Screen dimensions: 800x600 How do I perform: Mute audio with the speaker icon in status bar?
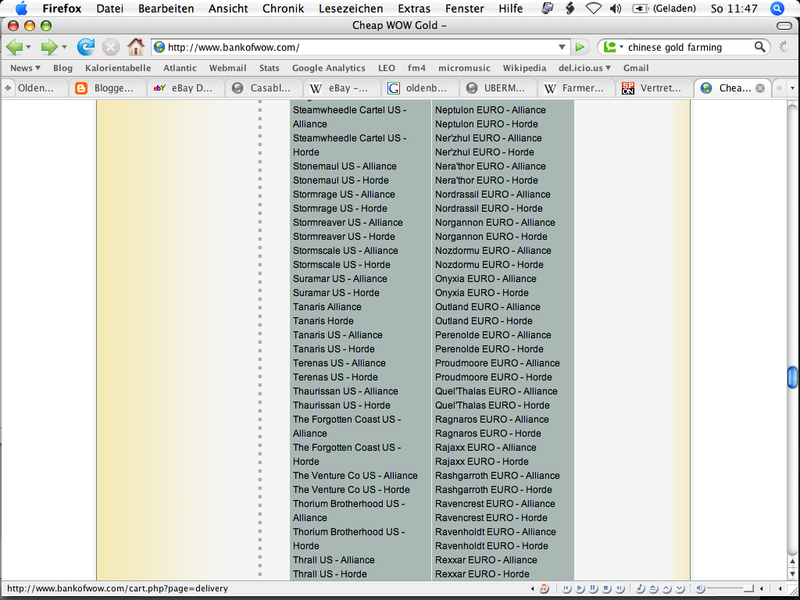pyautogui.click(x=701, y=589)
